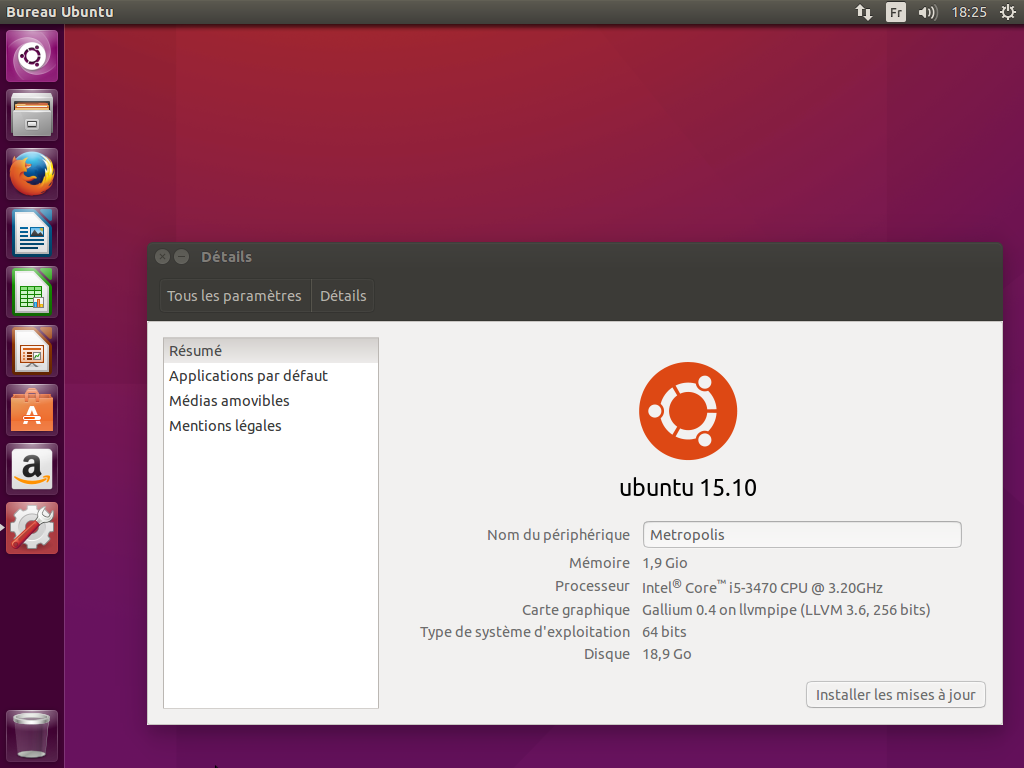The height and width of the screenshot is (768, 1024).
Task: Click the Disque label
Action: point(607,654)
